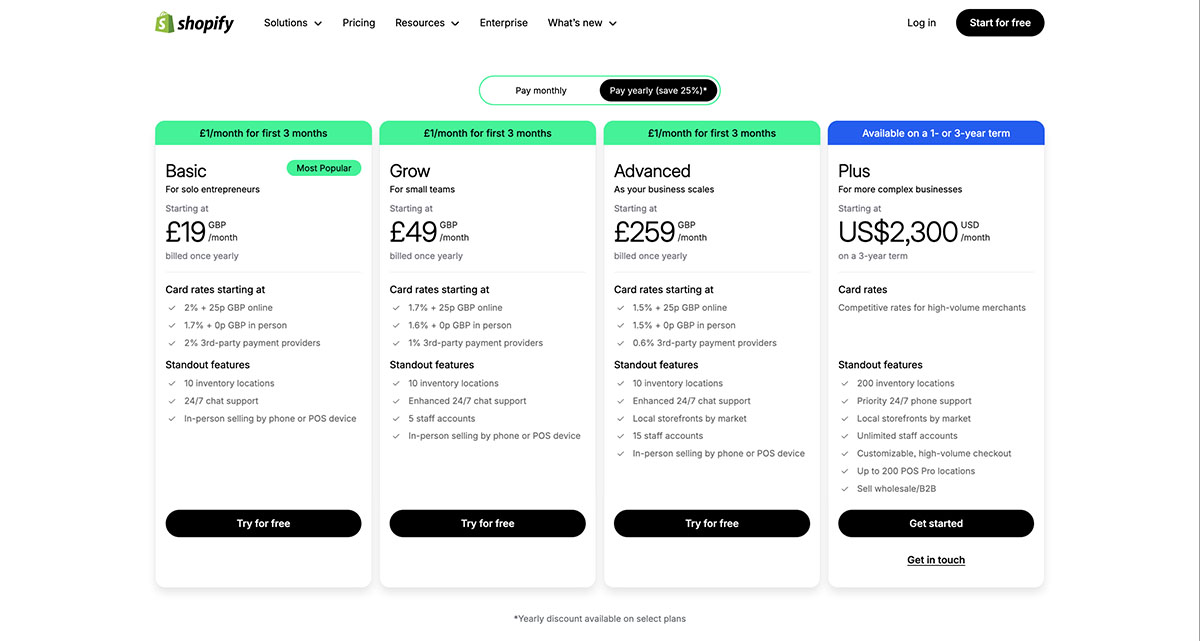
Task: Click the Plus 1- or 3-year term banner
Action: tap(936, 131)
